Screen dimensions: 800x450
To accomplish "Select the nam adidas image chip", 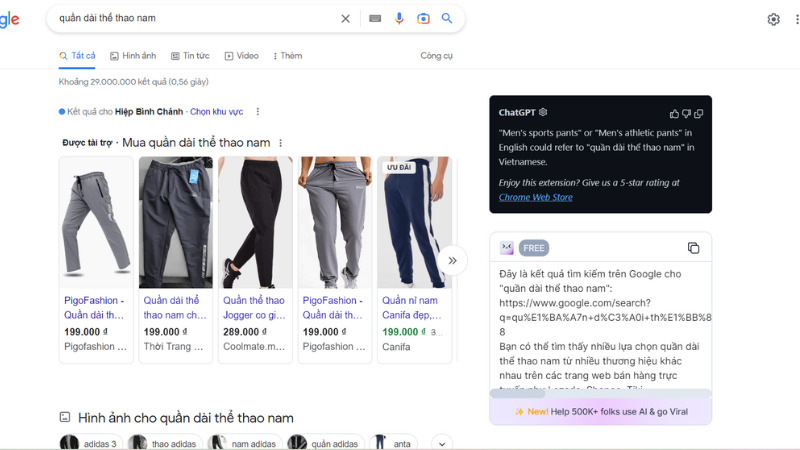I will pos(244,443).
